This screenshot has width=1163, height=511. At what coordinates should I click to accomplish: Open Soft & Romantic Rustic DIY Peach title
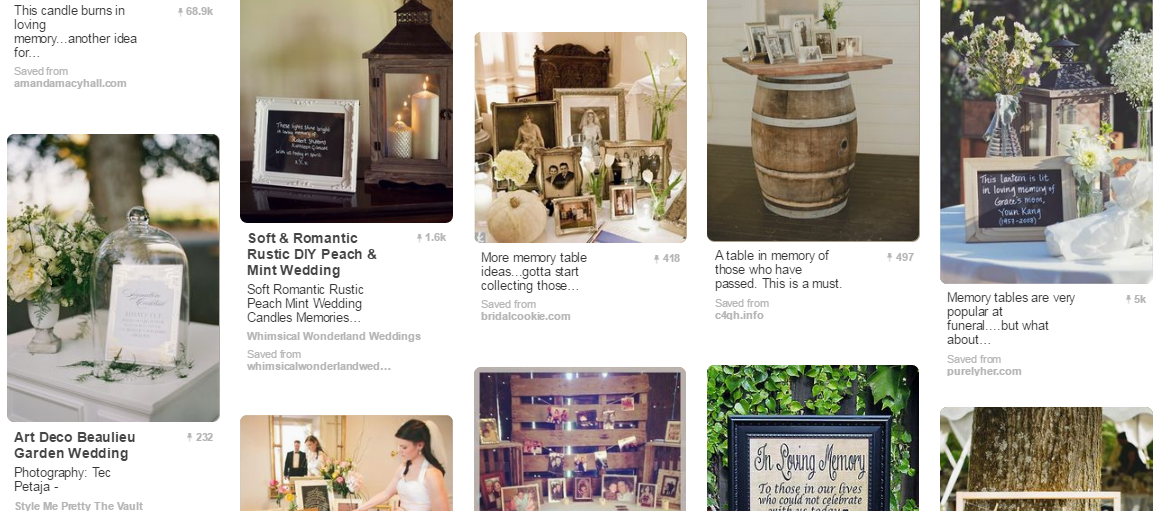coord(312,254)
